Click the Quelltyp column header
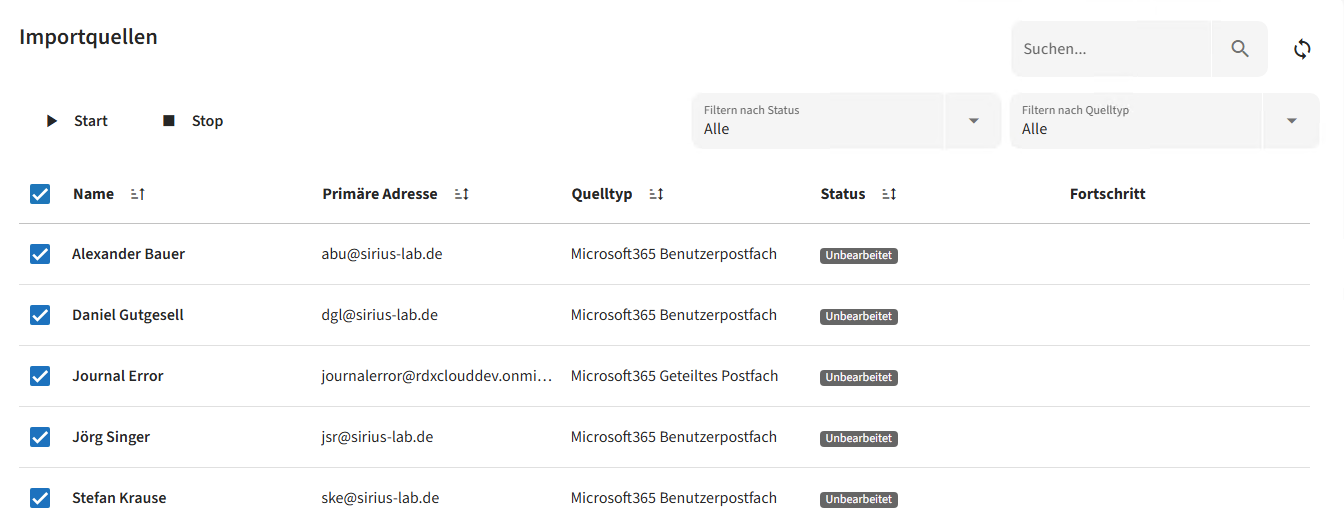Screen dimensions: 1344x528 602,194
